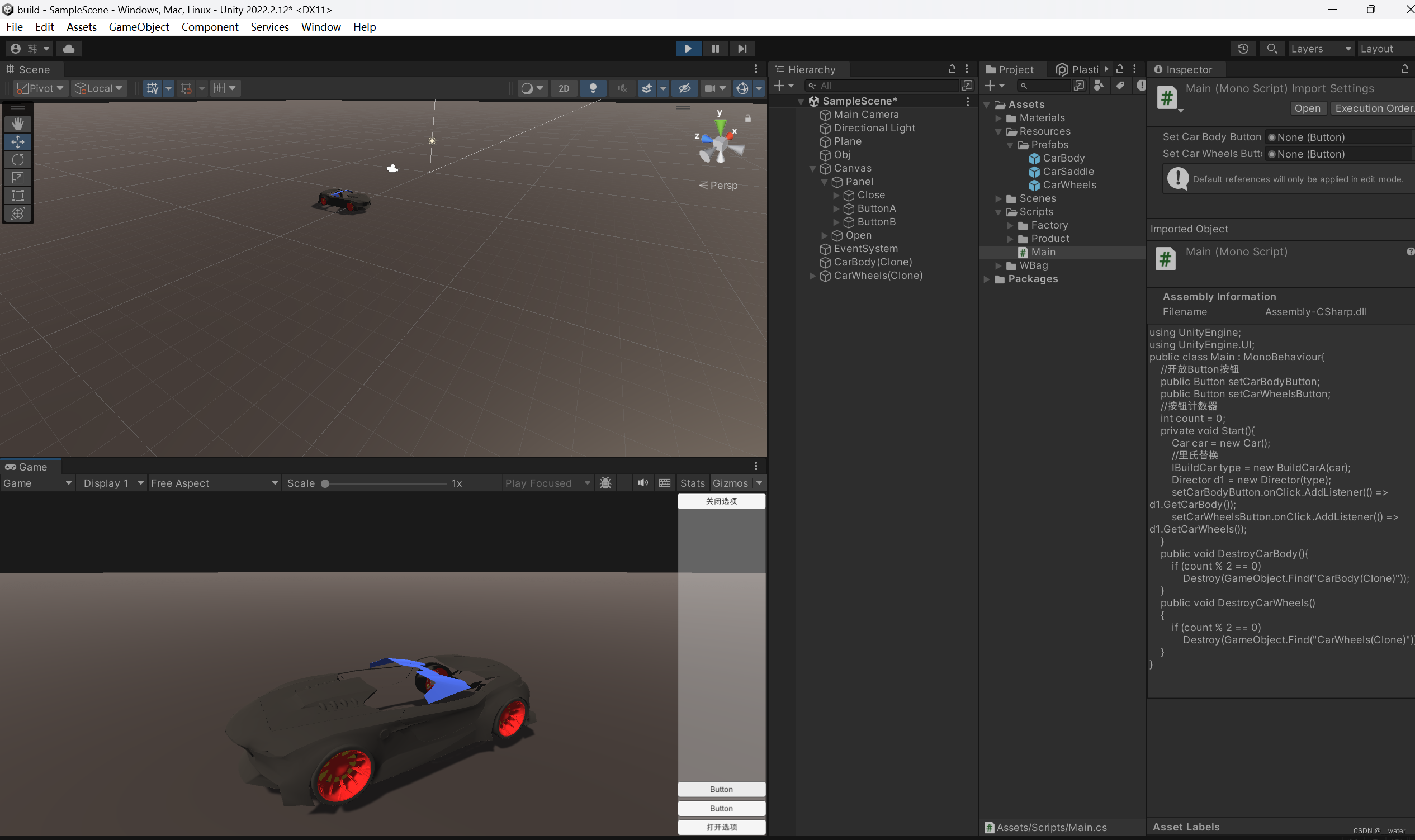Click the 关闭选项 button in Game view
This screenshot has height=840, width=1415.
pos(721,501)
